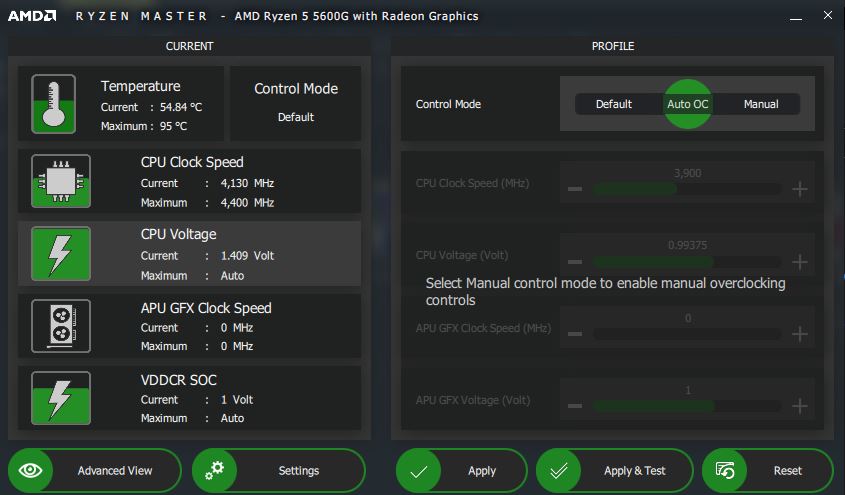845x495 pixels.
Task: Increase APU GFX Clock Speed with plus
Action: tap(799, 334)
